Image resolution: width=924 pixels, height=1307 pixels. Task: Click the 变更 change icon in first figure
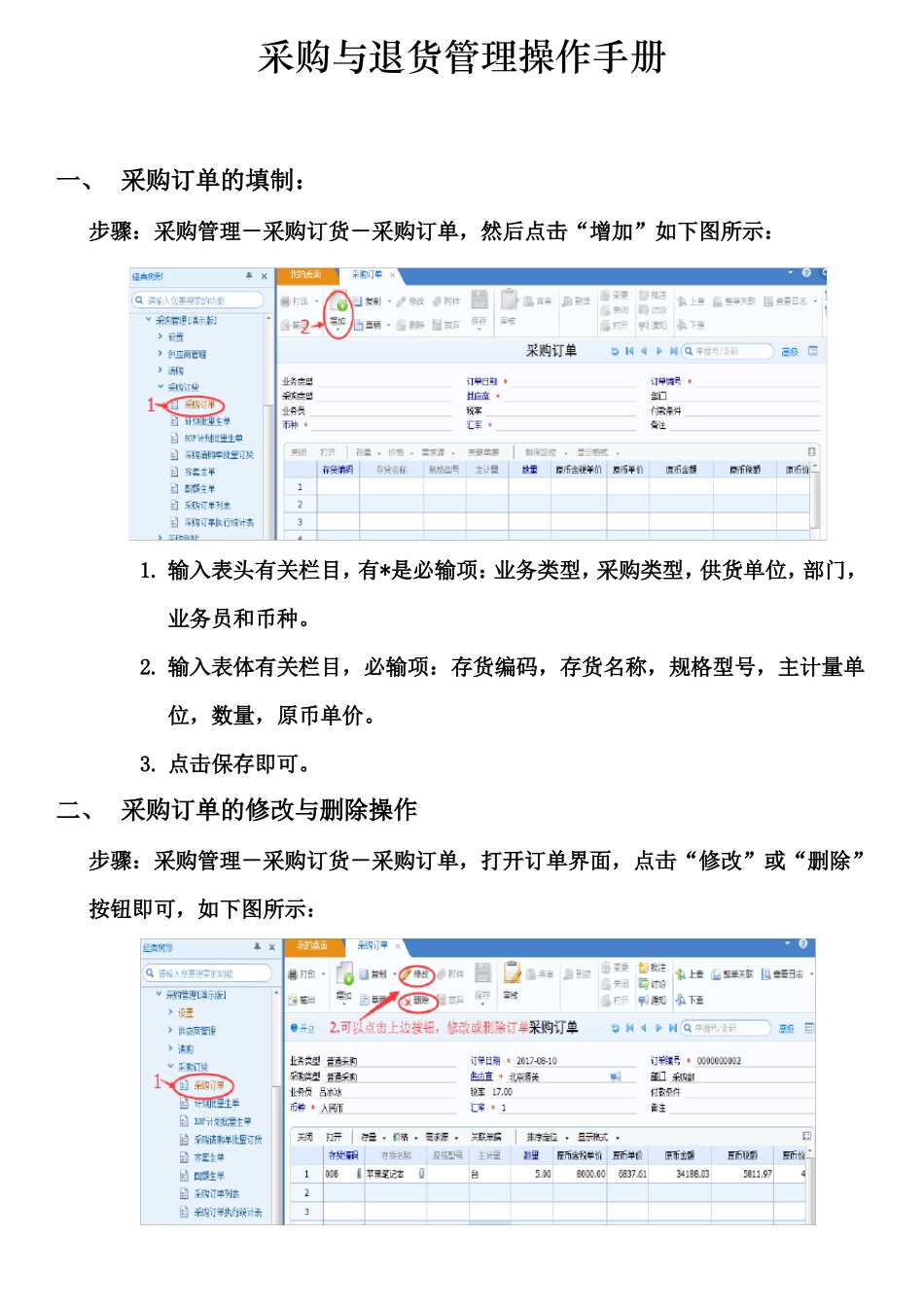(x=605, y=295)
